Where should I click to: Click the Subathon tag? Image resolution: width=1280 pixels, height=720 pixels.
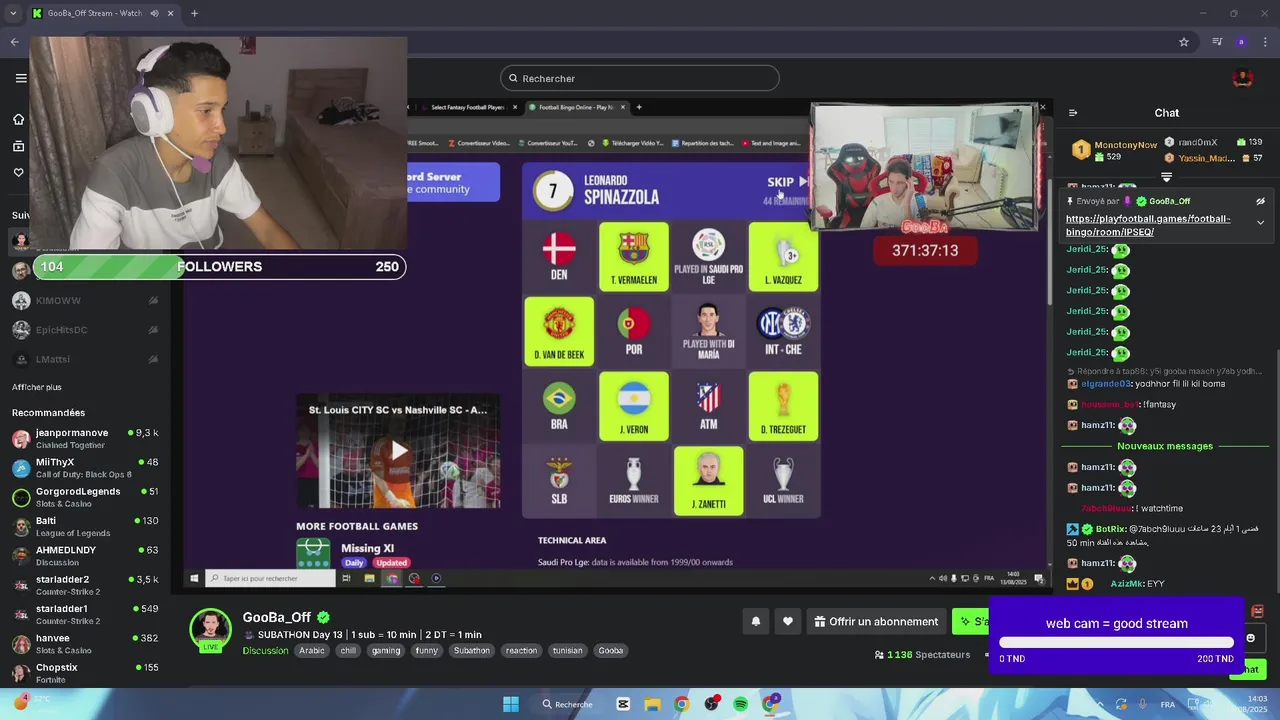[x=472, y=650]
